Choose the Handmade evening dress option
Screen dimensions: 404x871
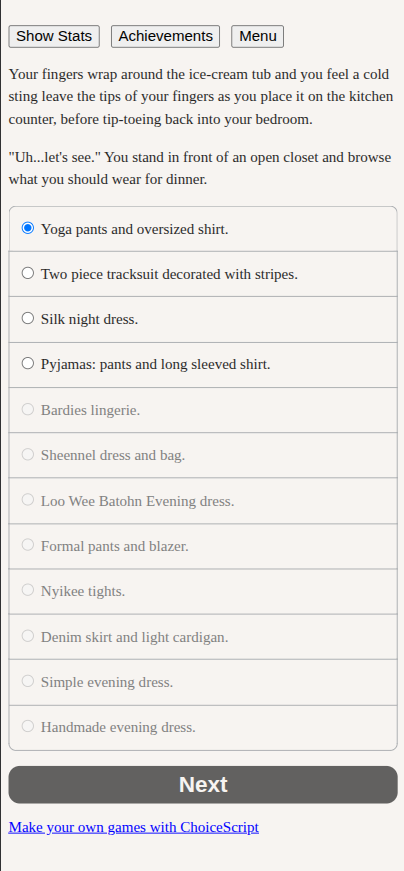[203, 728]
